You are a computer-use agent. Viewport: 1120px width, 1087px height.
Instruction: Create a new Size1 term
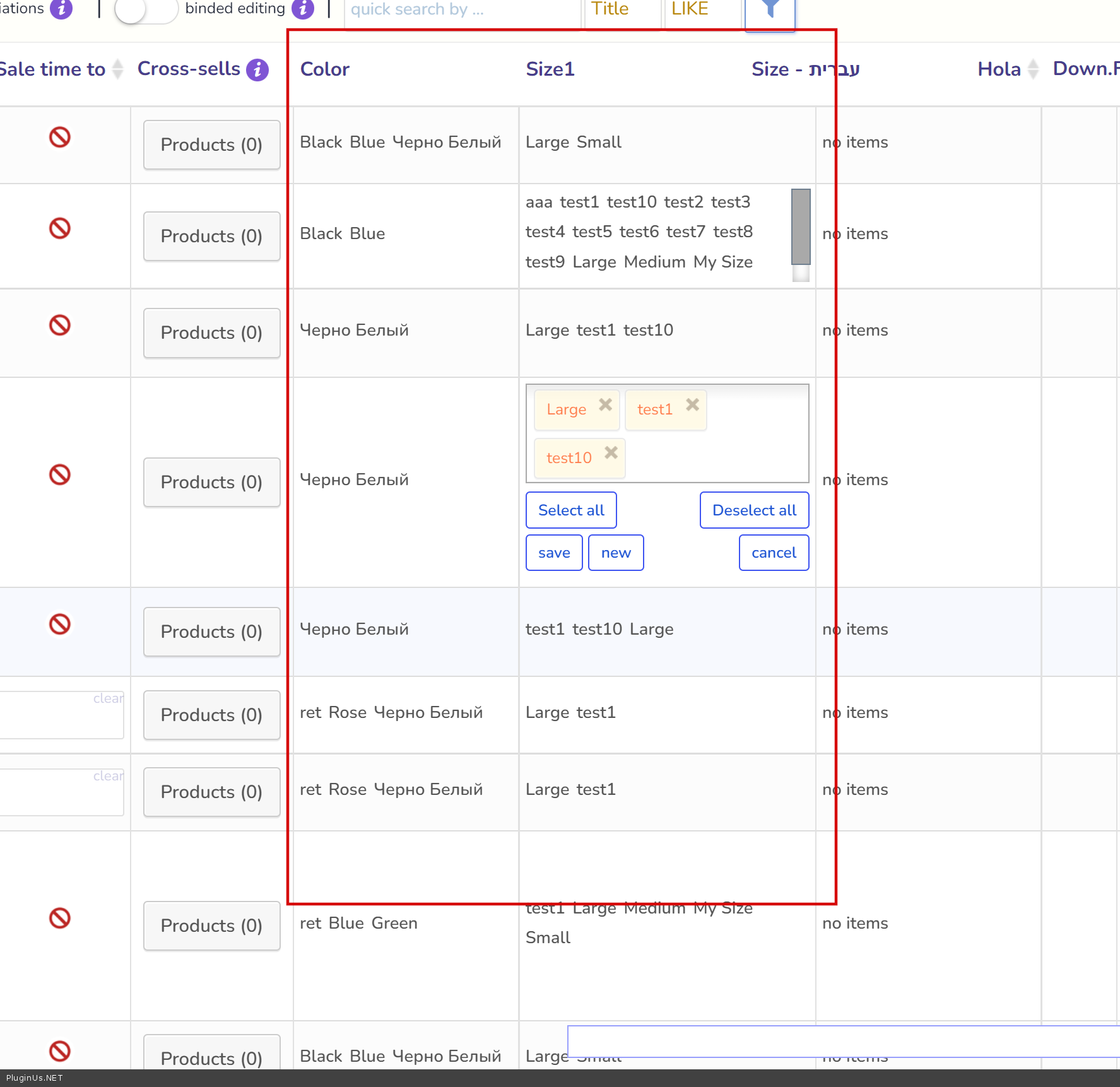click(x=616, y=553)
